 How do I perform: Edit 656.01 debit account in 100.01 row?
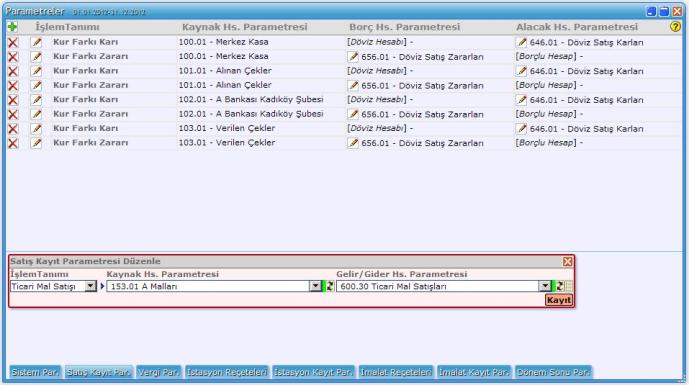point(353,57)
